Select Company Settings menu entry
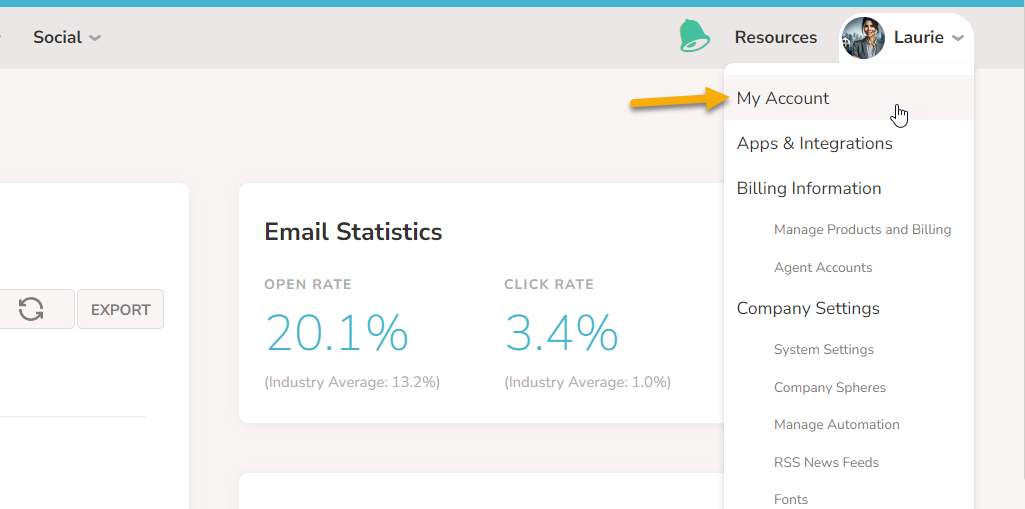Image resolution: width=1025 pixels, height=509 pixels. [x=807, y=308]
